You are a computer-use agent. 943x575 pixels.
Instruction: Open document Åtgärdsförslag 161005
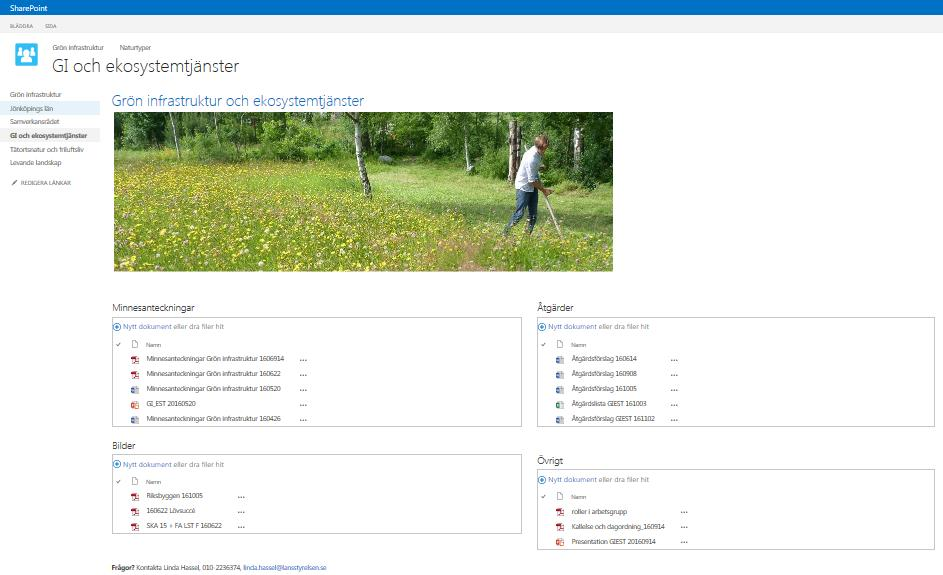[x=604, y=389]
